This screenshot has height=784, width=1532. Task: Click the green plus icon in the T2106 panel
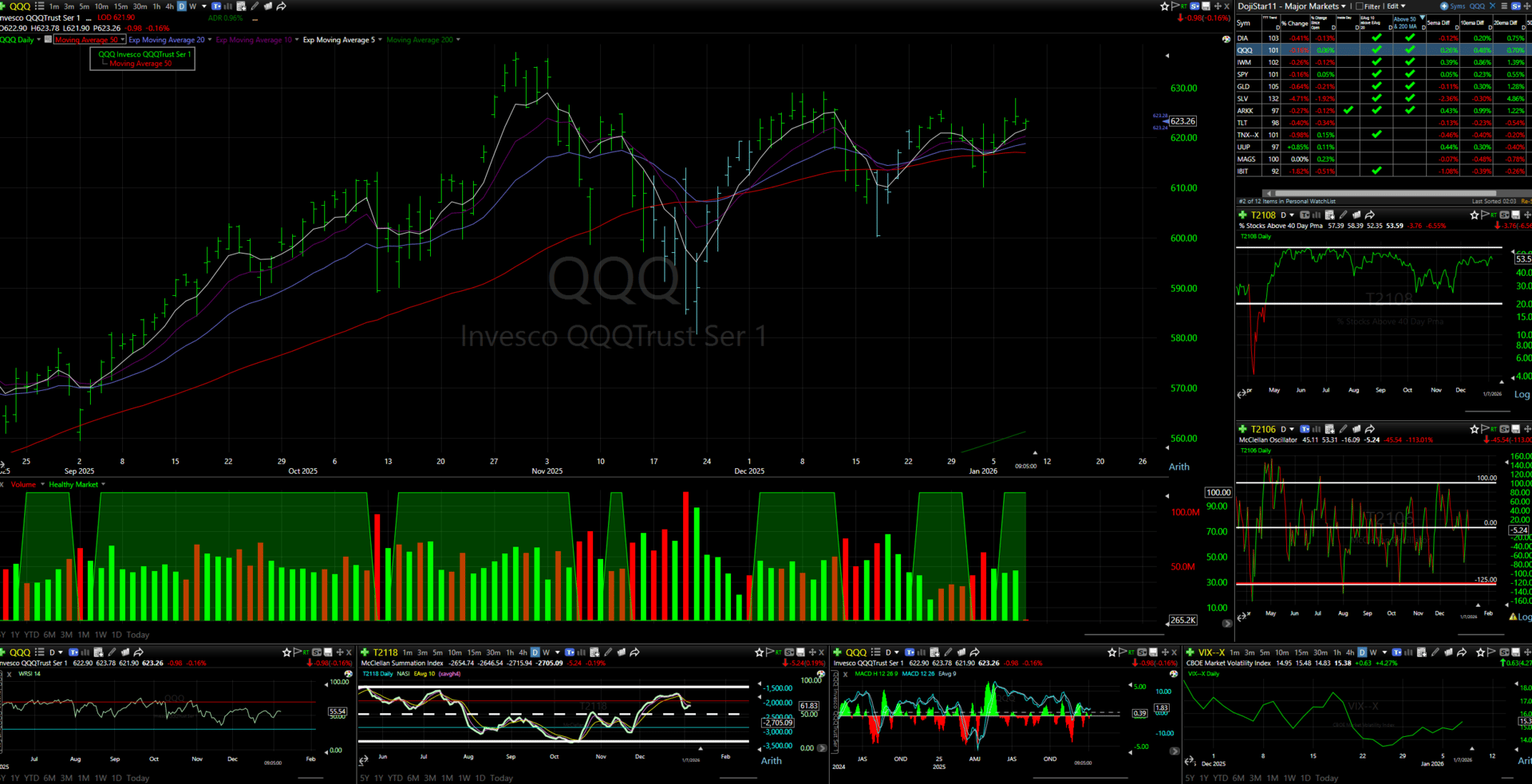pos(1242,429)
